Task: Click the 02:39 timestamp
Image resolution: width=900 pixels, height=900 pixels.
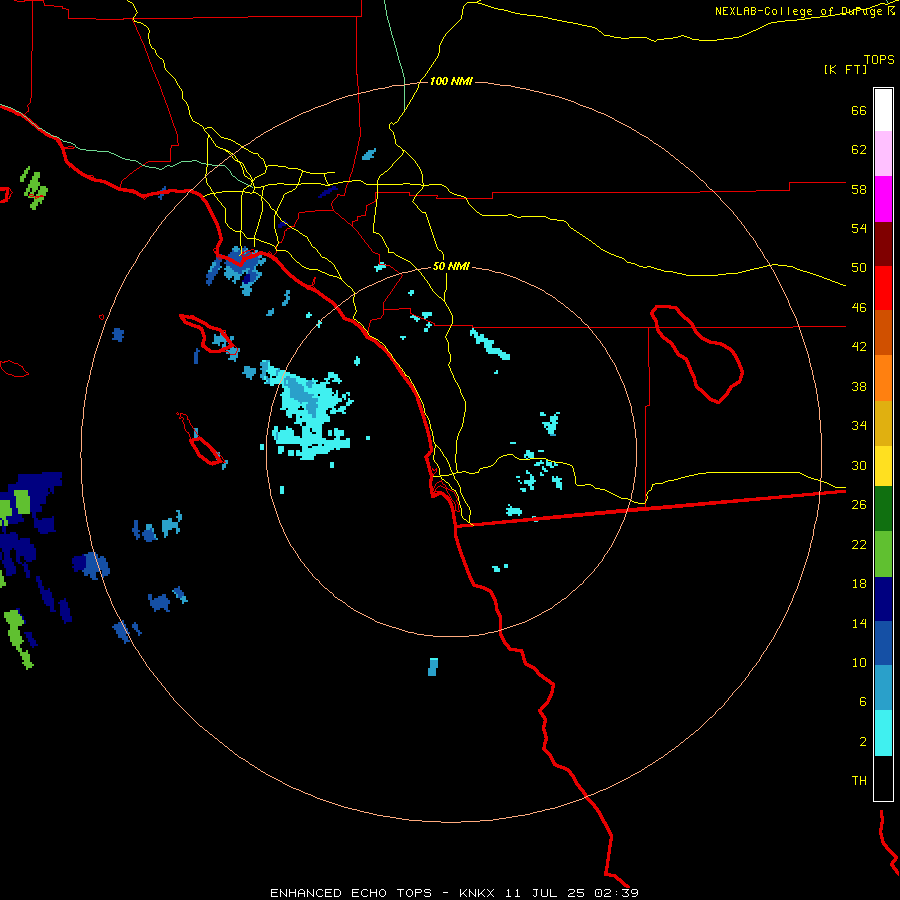Action: click(x=616, y=893)
